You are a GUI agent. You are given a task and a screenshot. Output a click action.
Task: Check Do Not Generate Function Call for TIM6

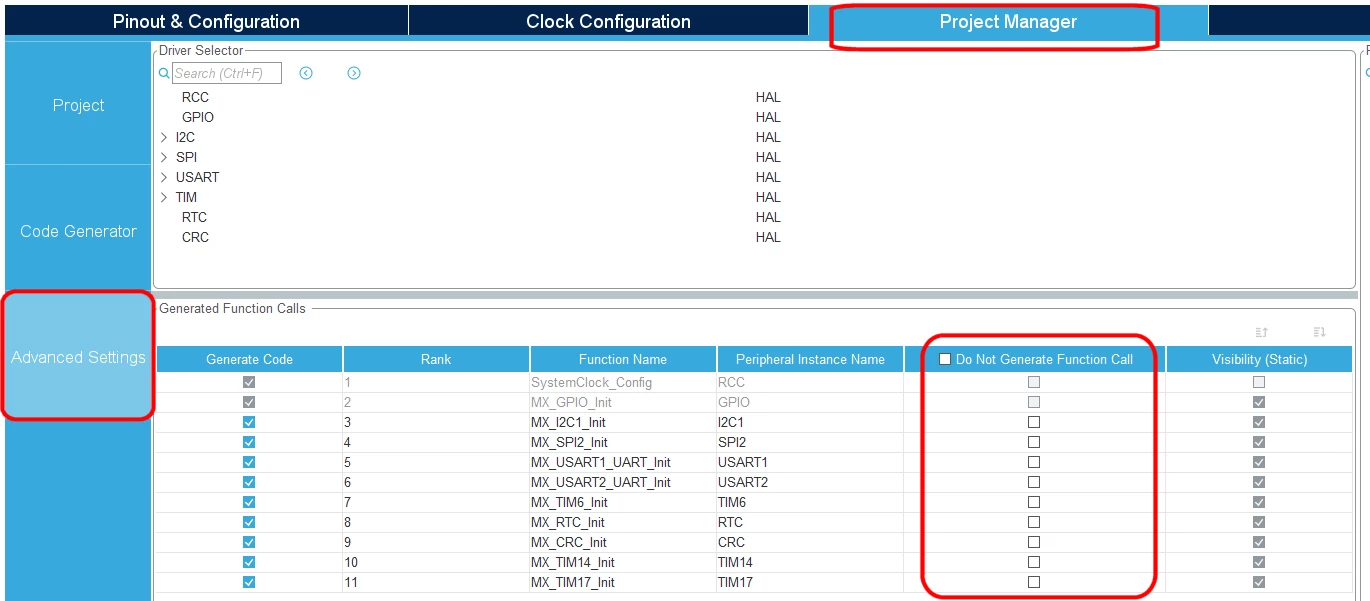(1034, 502)
